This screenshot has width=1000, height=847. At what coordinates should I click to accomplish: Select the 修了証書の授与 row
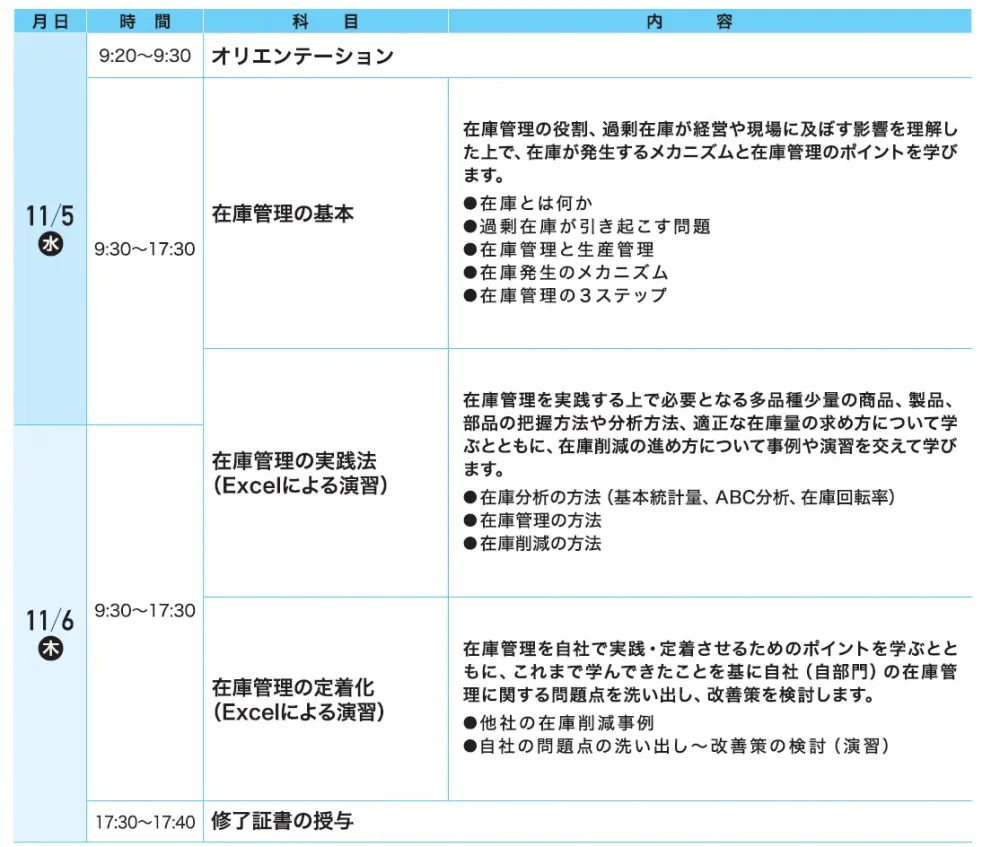pos(283,822)
